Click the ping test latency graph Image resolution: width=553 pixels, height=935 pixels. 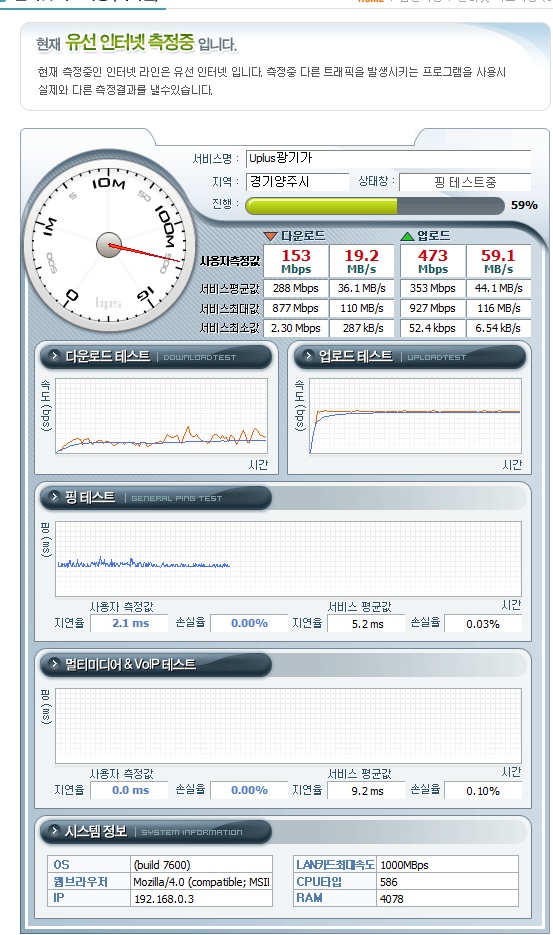(x=288, y=559)
